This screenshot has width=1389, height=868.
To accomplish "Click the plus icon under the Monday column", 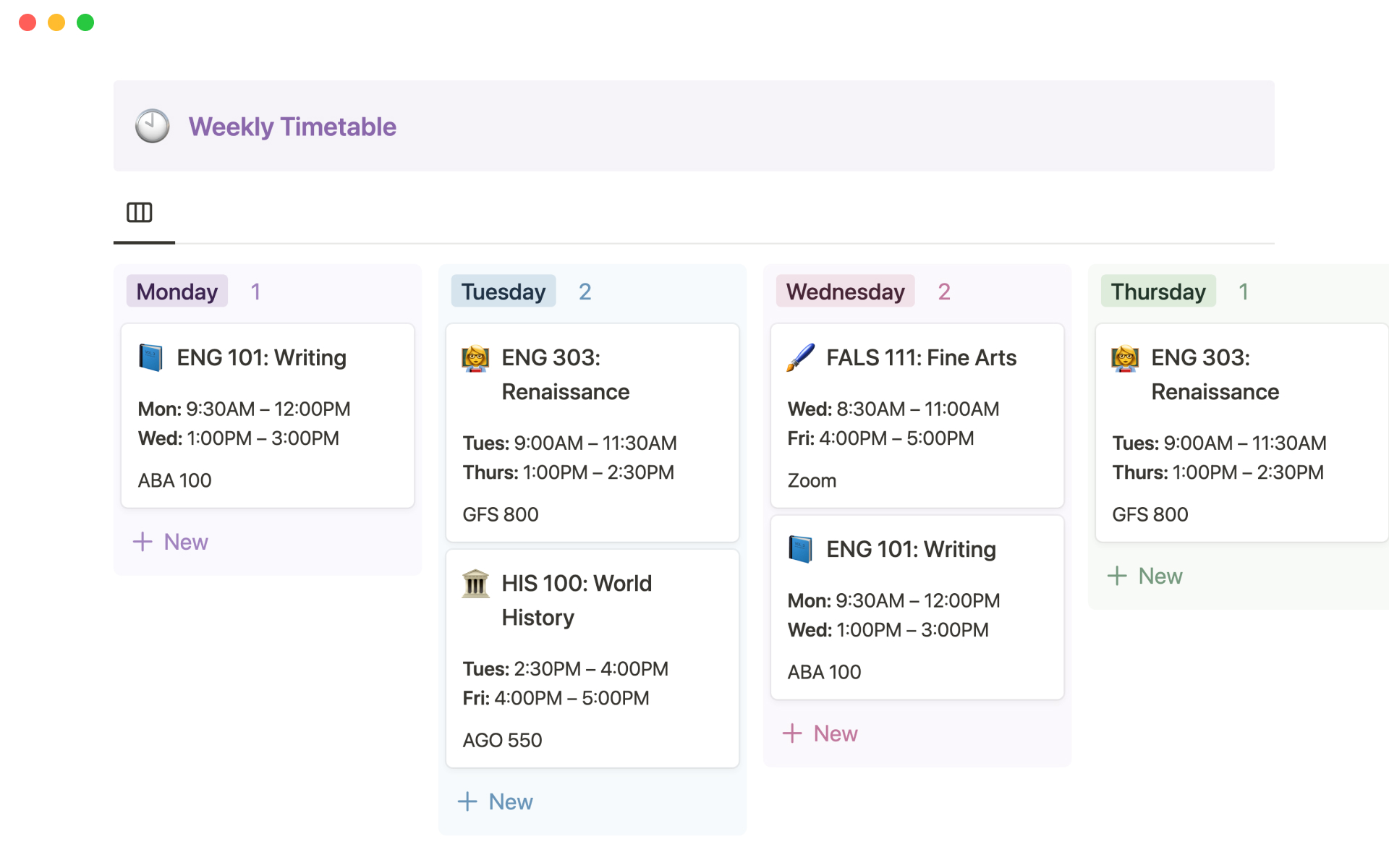I will pyautogui.click(x=143, y=542).
